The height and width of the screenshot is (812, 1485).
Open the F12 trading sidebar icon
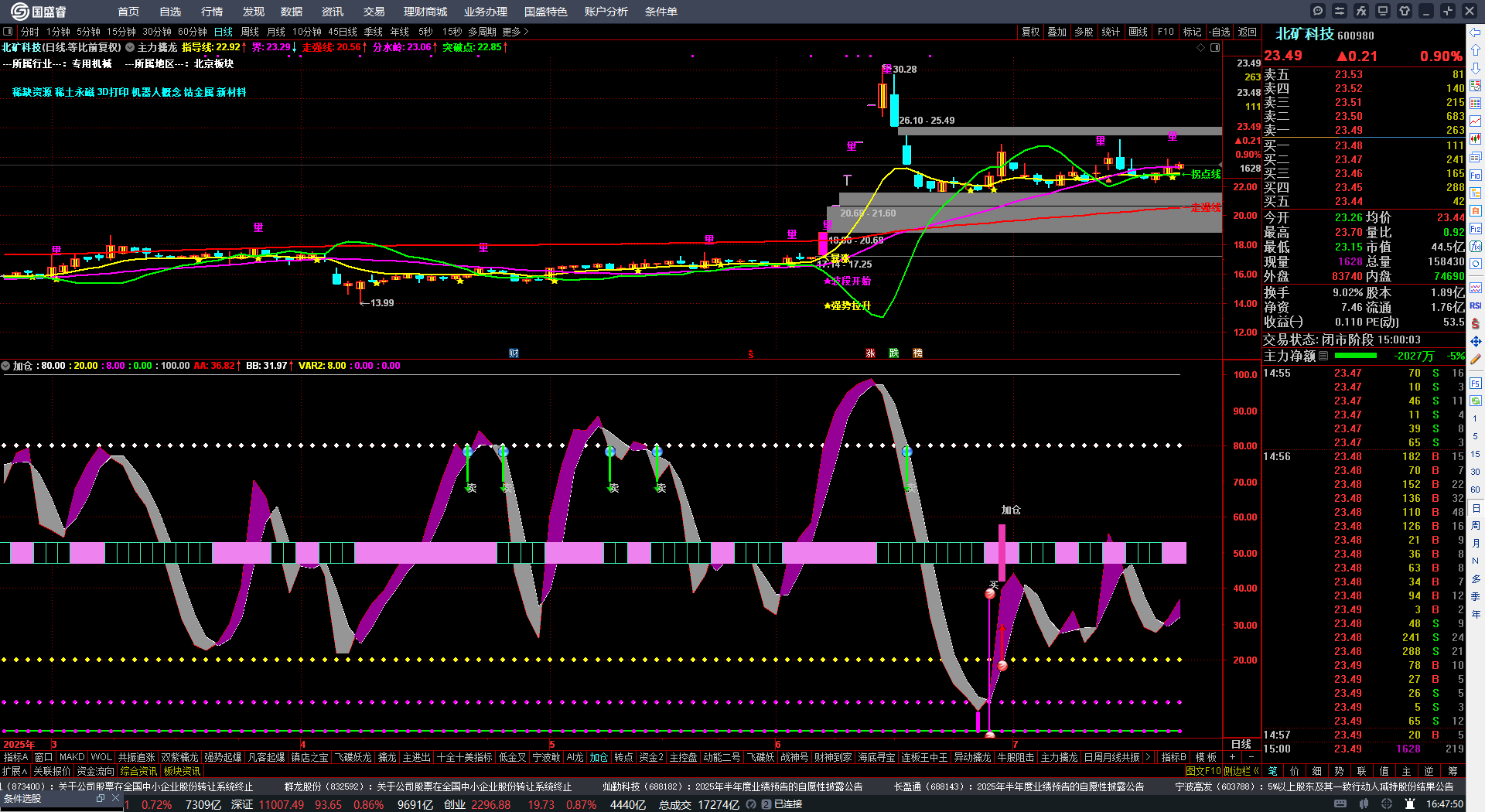[x=1476, y=229]
